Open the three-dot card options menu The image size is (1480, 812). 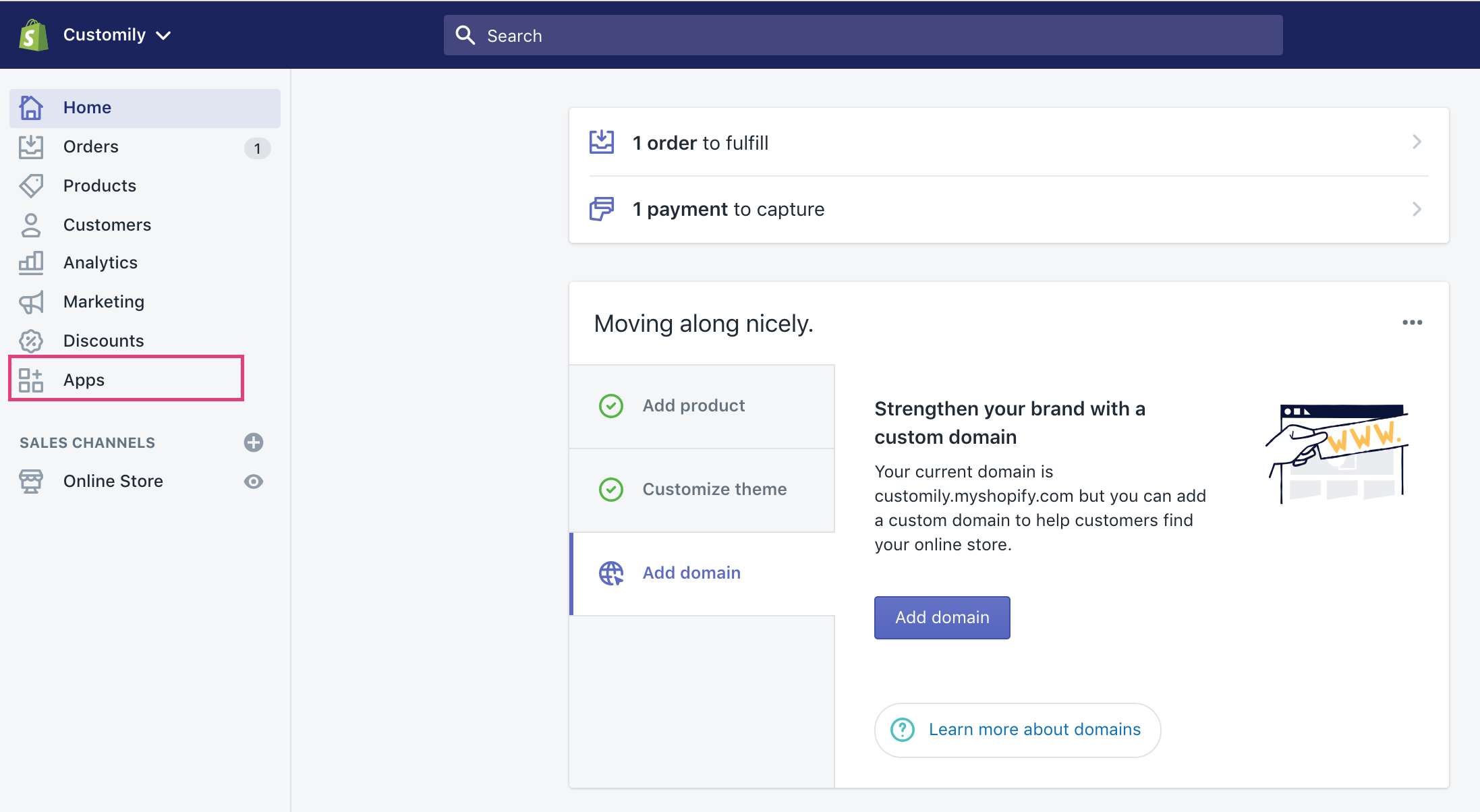point(1412,323)
